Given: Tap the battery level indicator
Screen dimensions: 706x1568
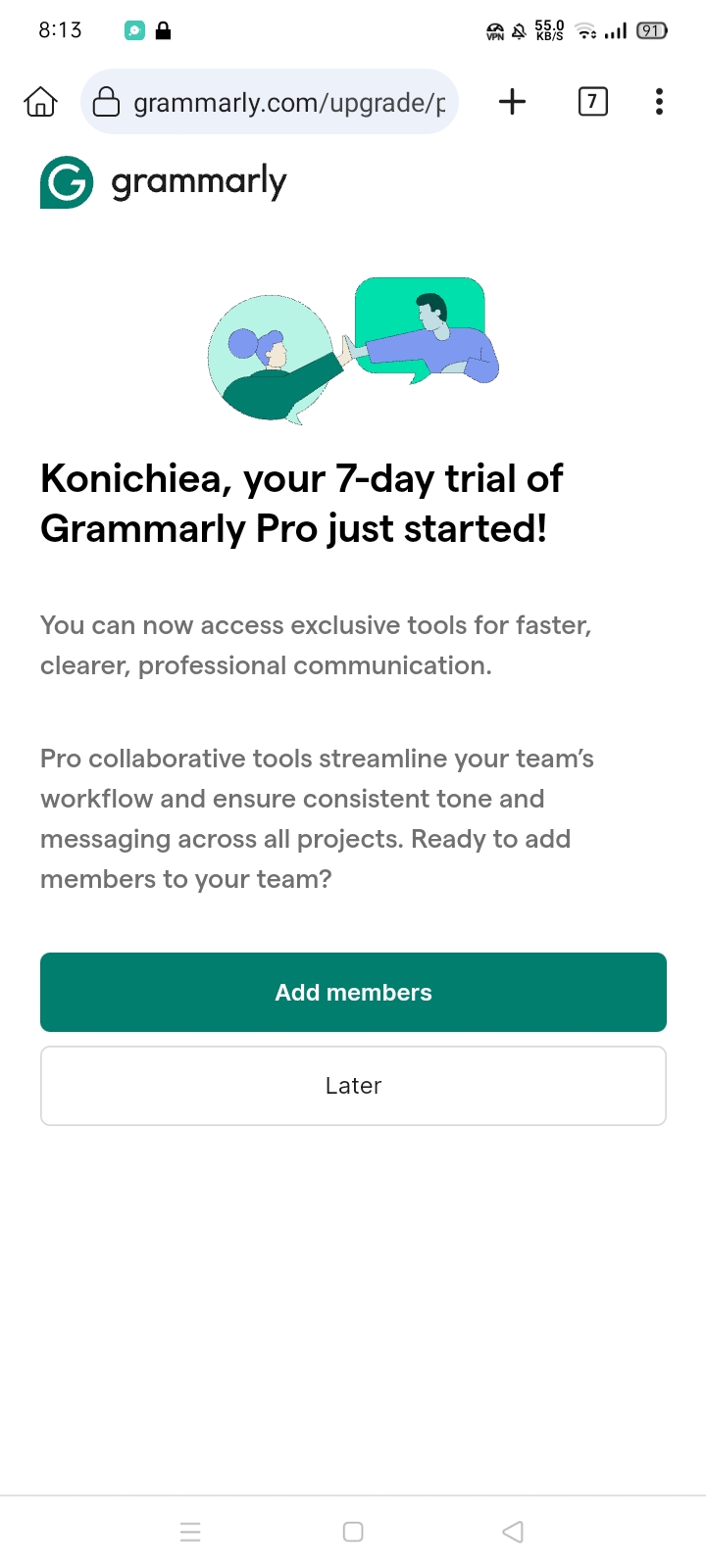Looking at the screenshot, I should coord(651,31).
